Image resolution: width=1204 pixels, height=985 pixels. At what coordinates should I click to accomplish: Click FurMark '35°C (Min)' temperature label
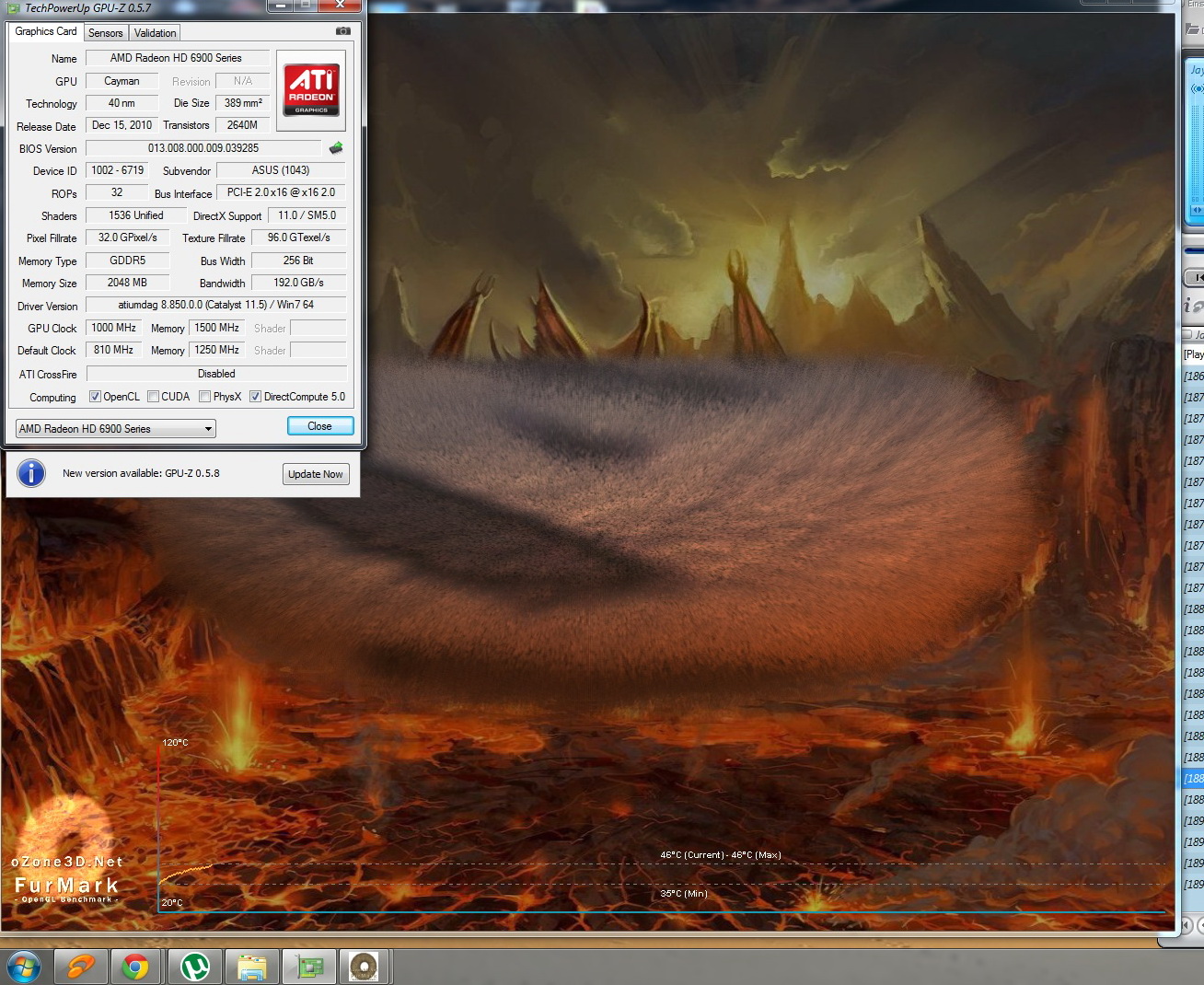pos(684,894)
